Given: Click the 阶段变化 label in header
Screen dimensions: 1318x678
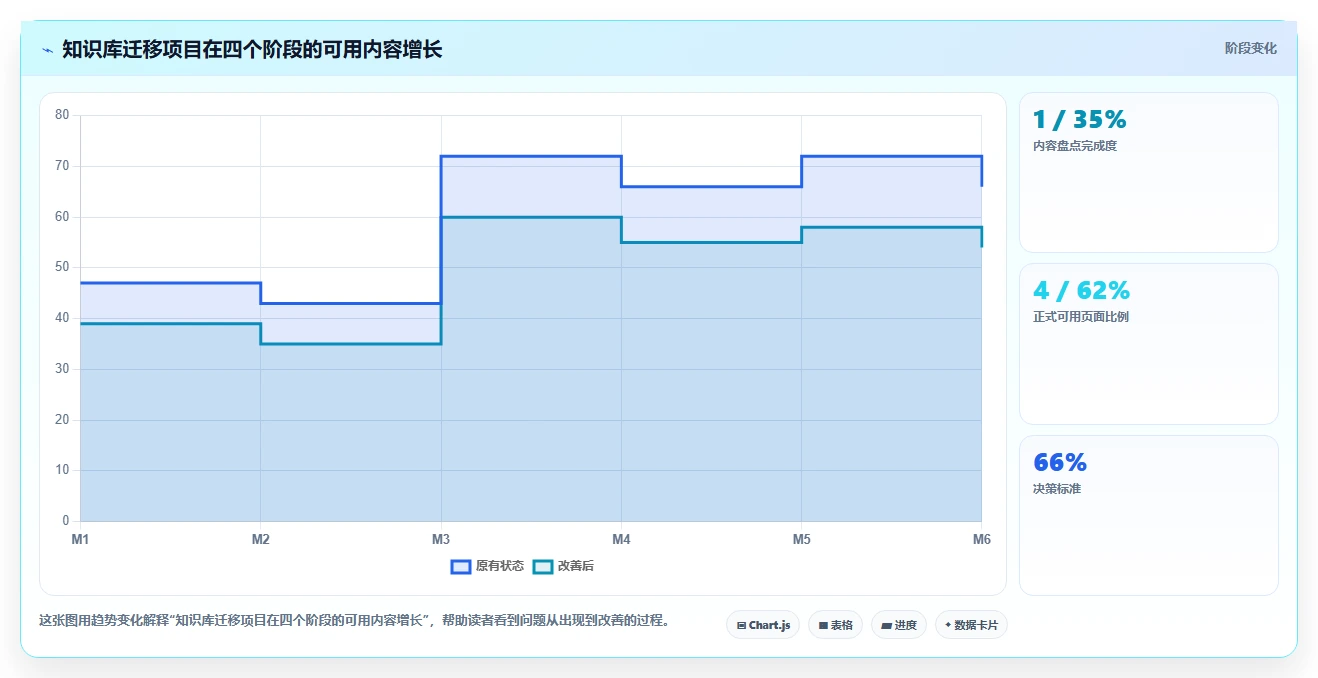Looking at the screenshot, I should point(1250,48).
